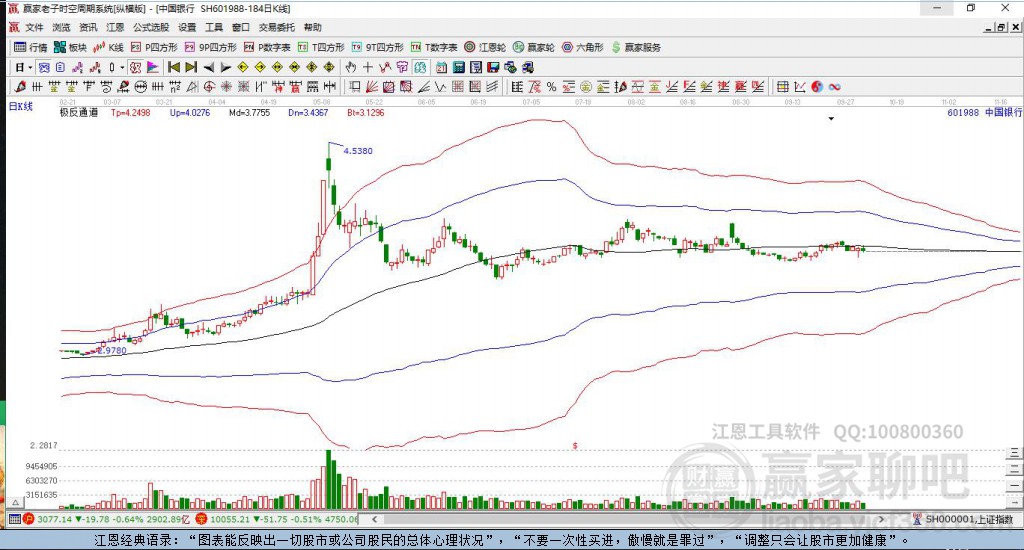Open the 六角形 hexagon tool

(583, 47)
